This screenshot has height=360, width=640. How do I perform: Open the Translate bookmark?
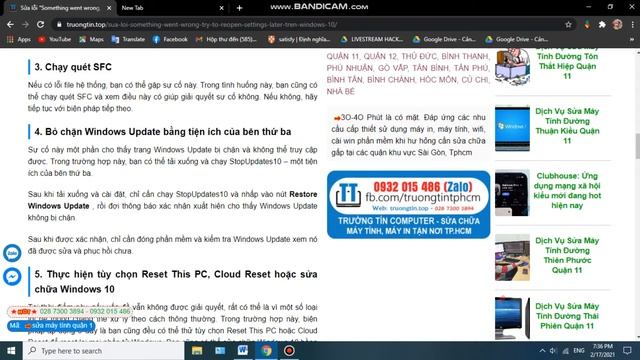click(128, 39)
